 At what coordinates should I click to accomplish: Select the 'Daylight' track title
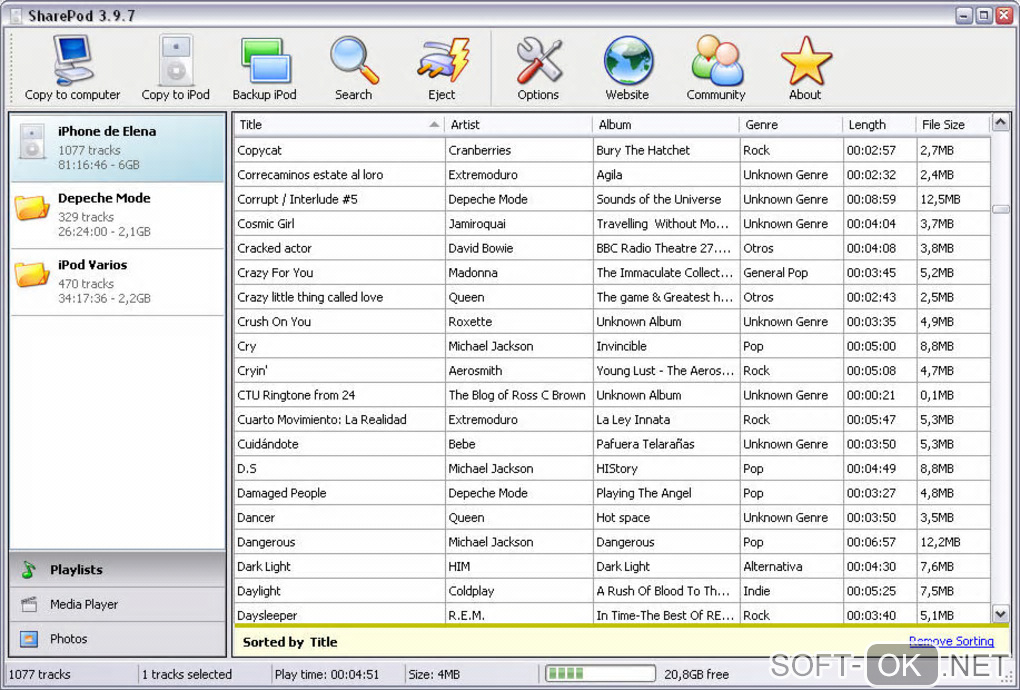point(259,591)
